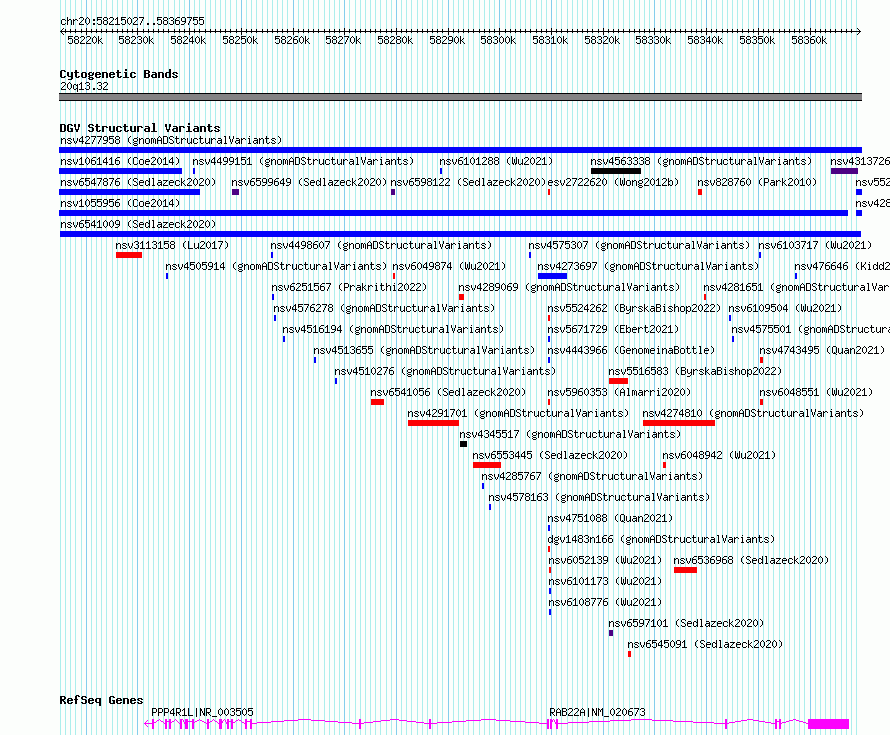Select the nsv1061416 (Coe2014) blue variant bar
890x735 pixels.
(x=120, y=171)
